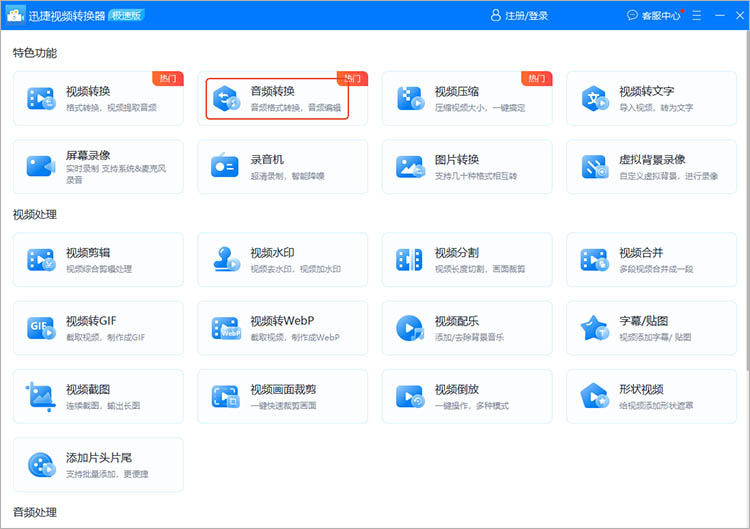Select the 视频转换 title text
This screenshot has width=750, height=529.
88,91
